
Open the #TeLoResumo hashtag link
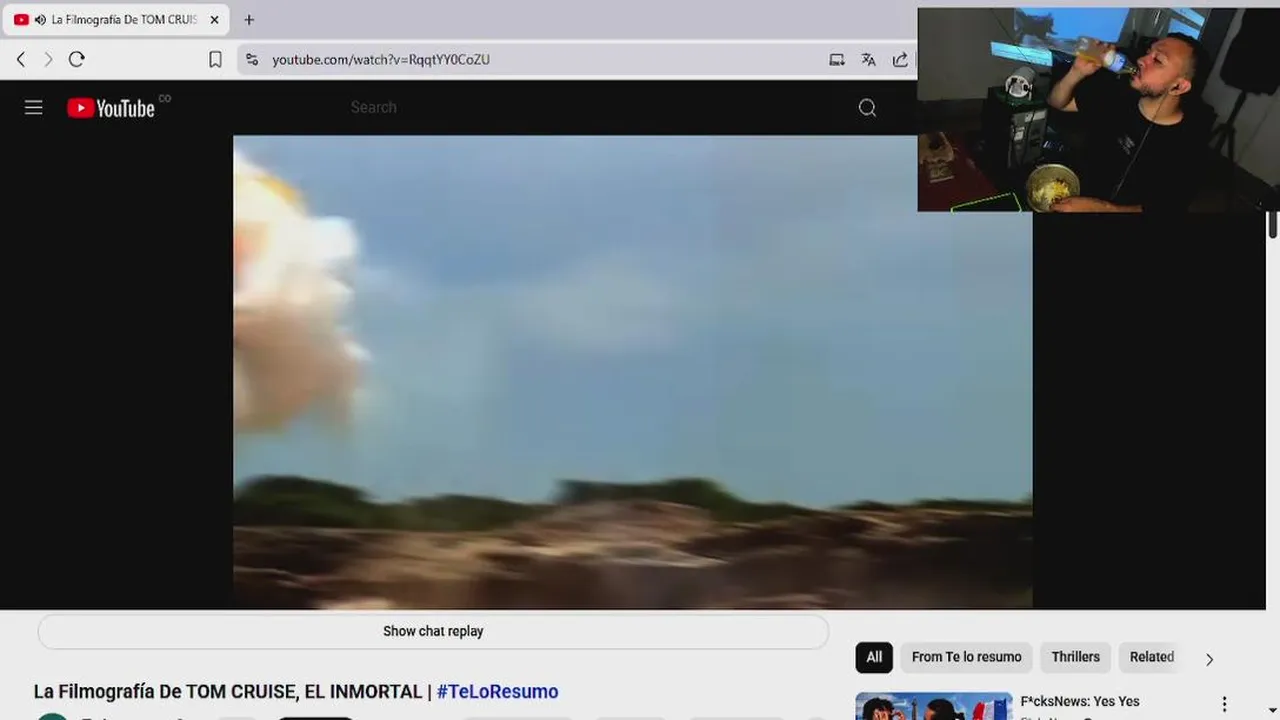tap(497, 692)
